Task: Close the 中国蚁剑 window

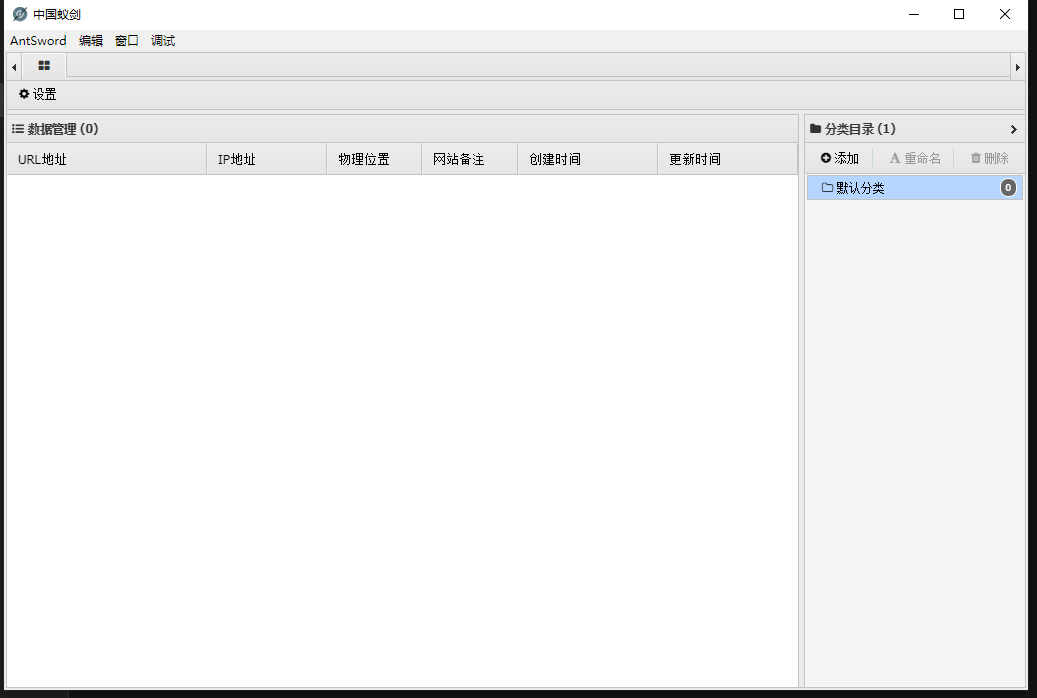Action: point(1005,14)
